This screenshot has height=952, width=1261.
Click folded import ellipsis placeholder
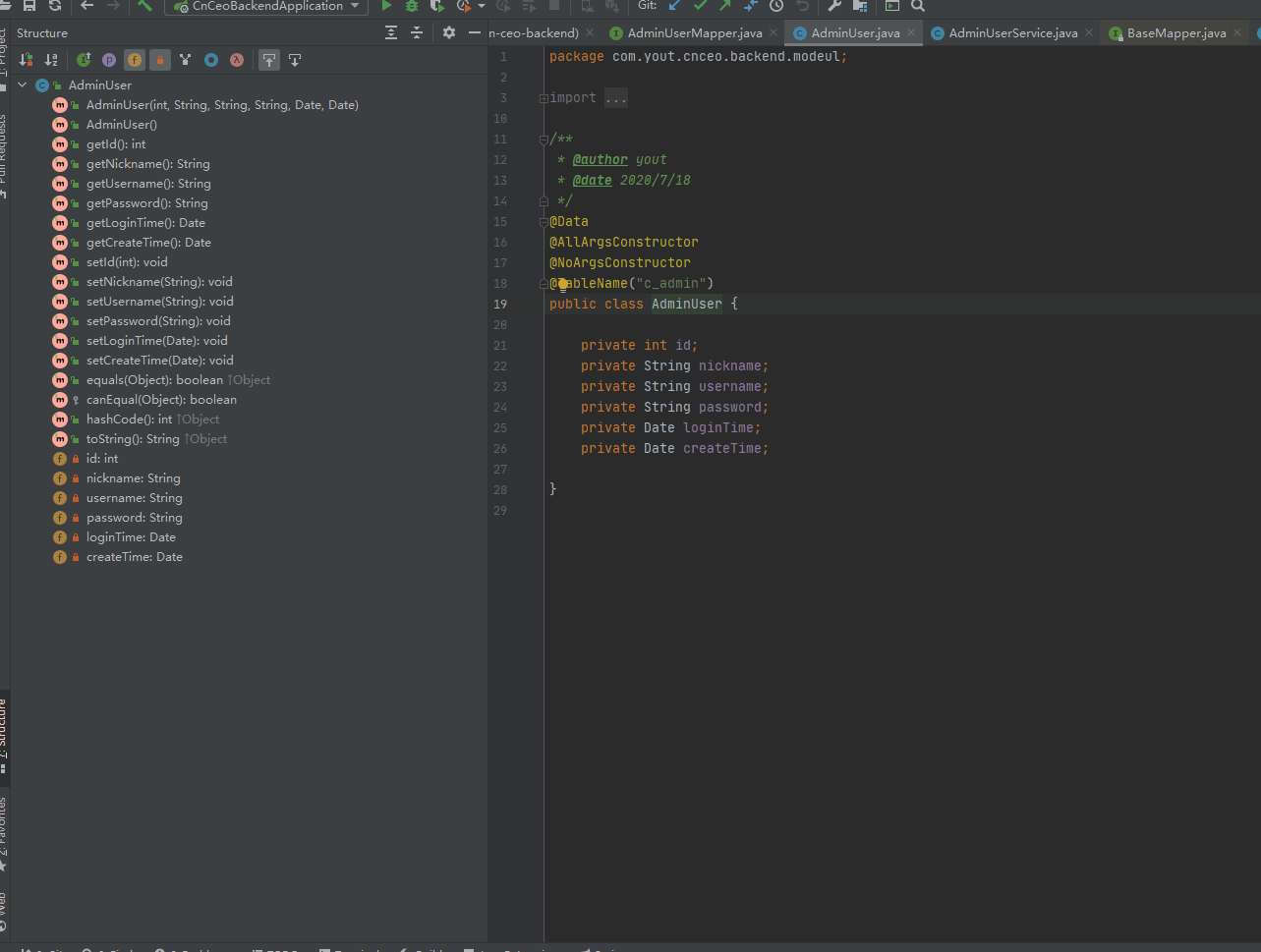click(616, 98)
